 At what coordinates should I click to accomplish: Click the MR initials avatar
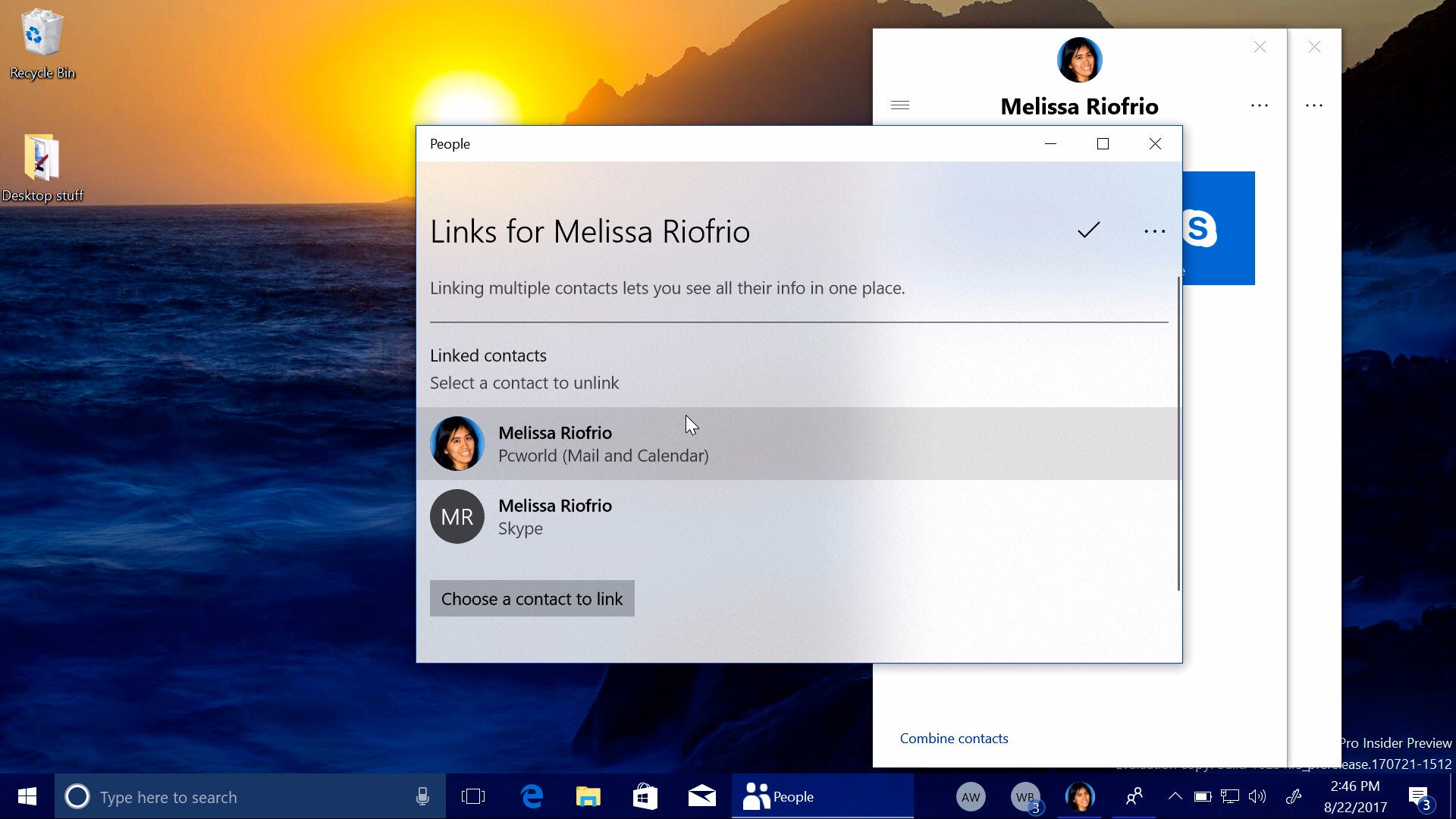[457, 516]
